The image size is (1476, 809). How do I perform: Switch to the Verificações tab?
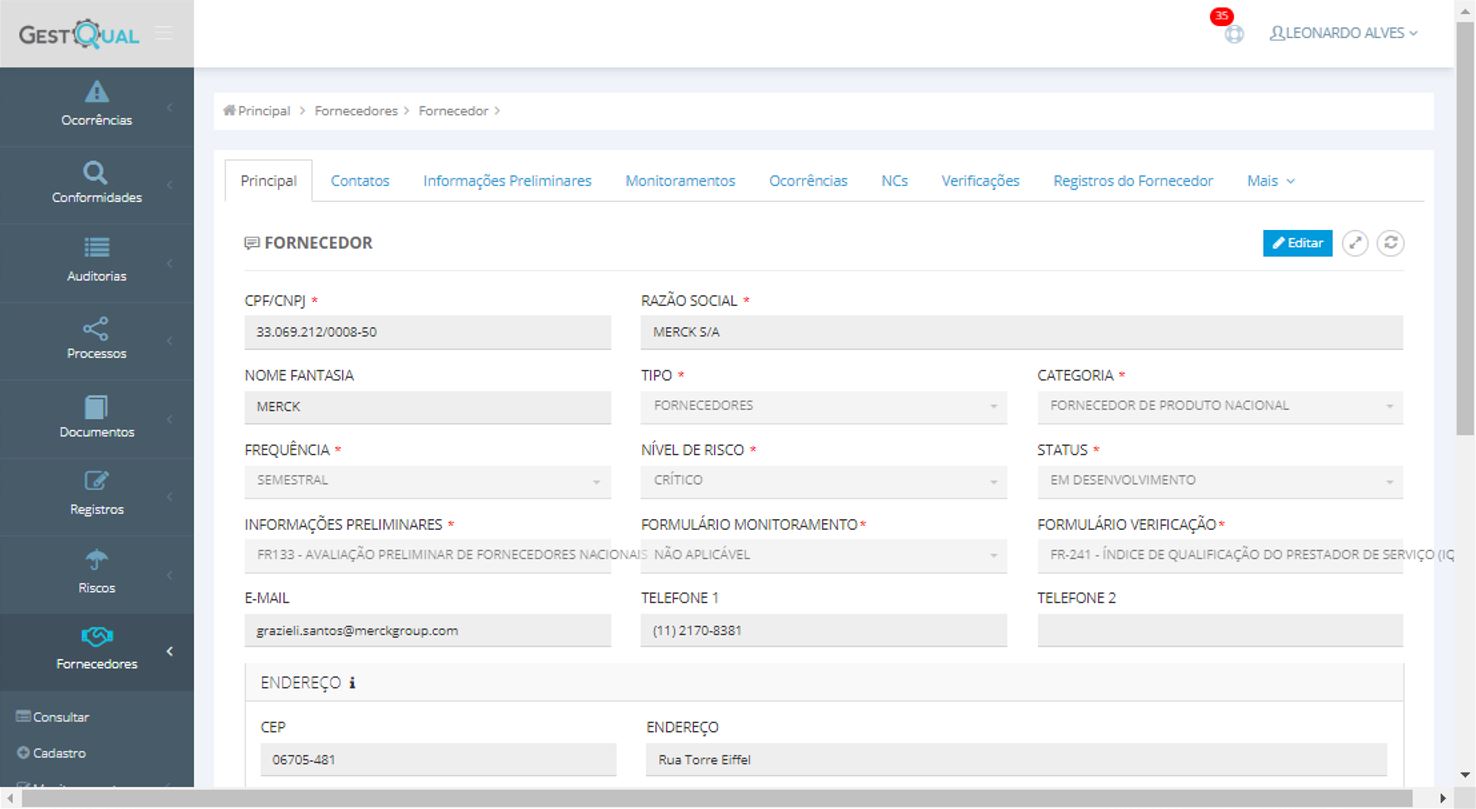(x=980, y=181)
